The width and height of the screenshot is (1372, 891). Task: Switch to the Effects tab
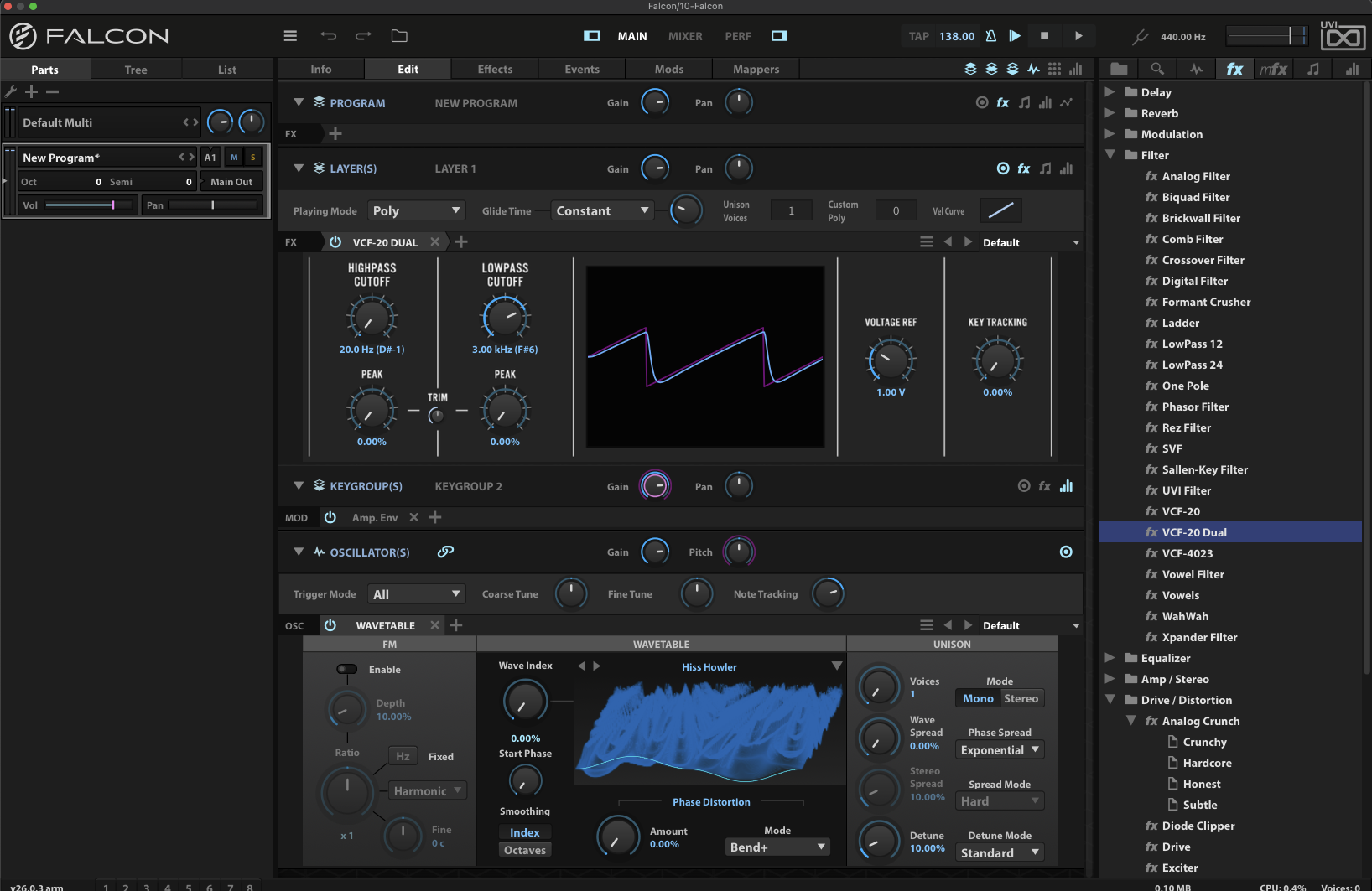(495, 70)
